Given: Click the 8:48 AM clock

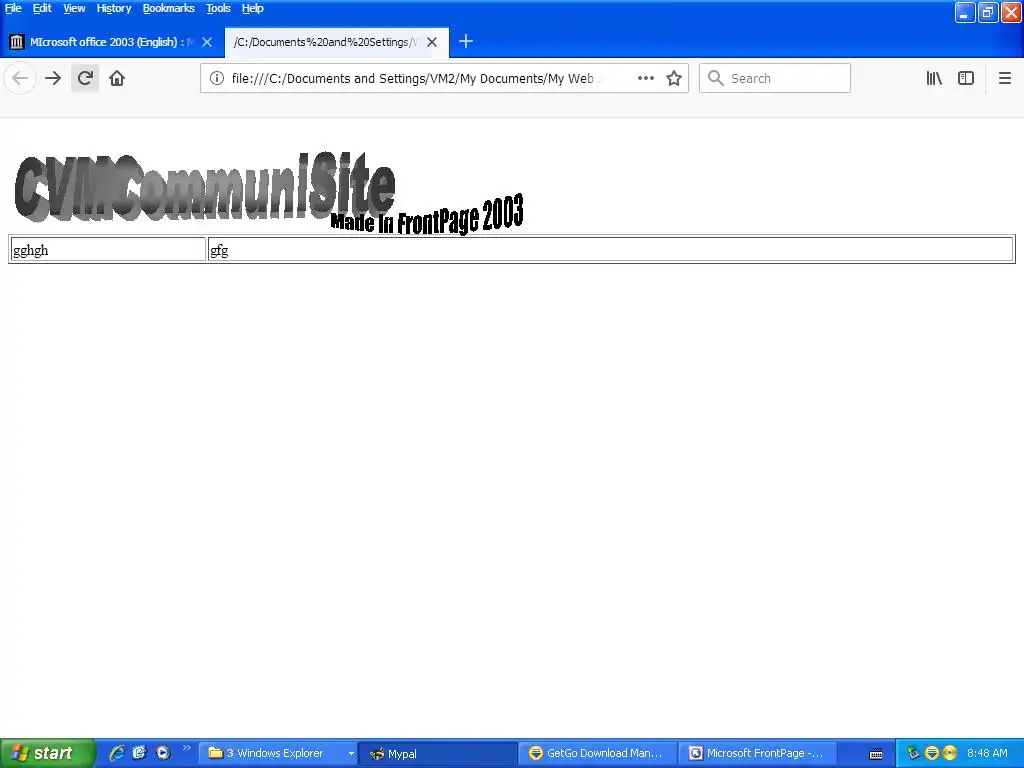Looking at the screenshot, I should point(987,753).
